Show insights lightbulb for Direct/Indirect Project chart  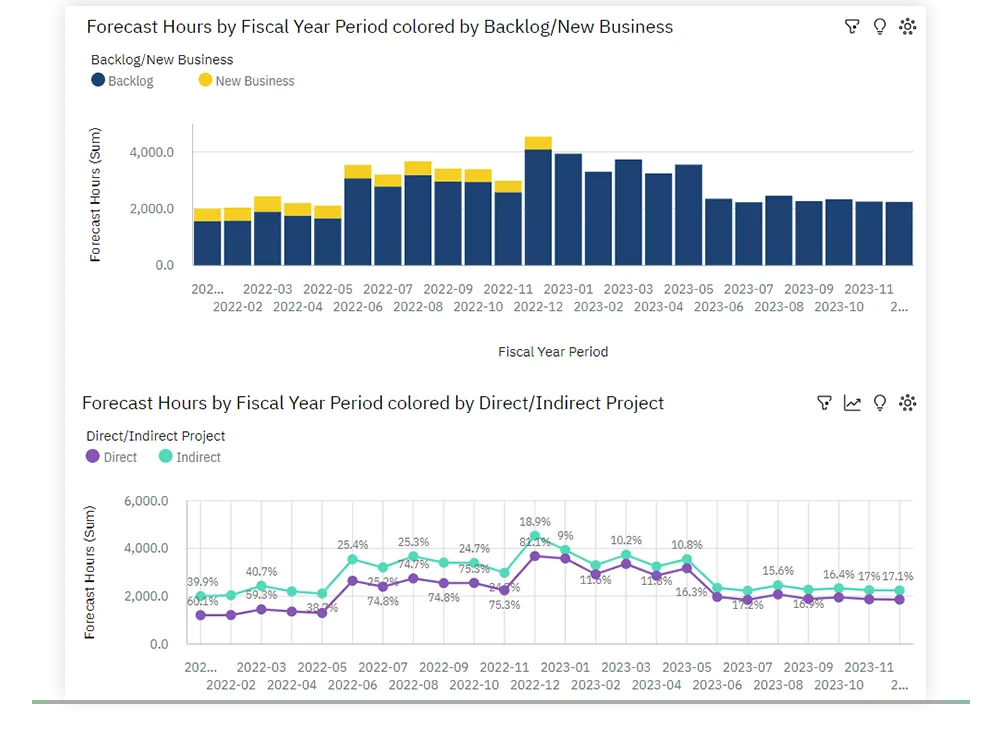(x=880, y=403)
